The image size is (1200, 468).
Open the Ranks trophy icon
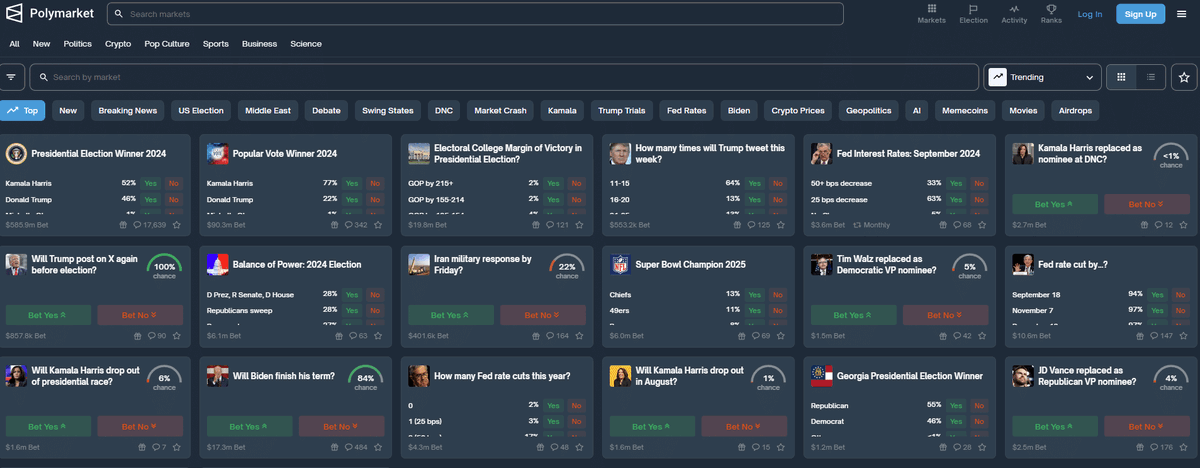click(1051, 14)
